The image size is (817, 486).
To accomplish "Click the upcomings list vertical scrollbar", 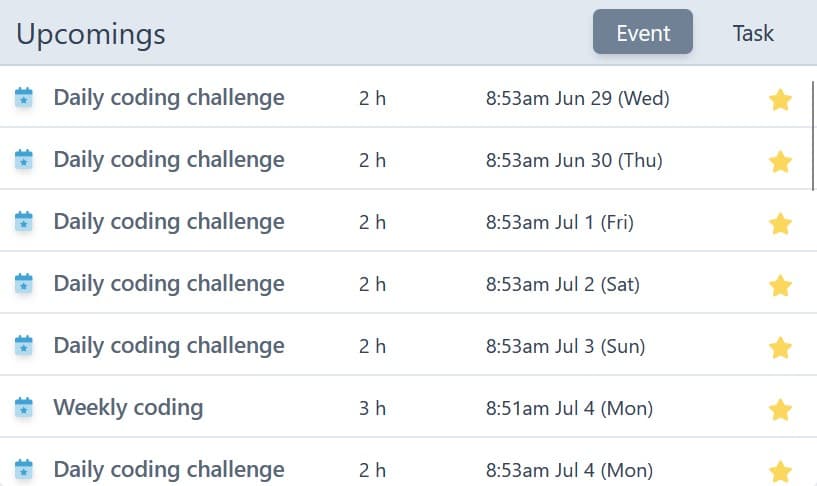I will [813, 135].
